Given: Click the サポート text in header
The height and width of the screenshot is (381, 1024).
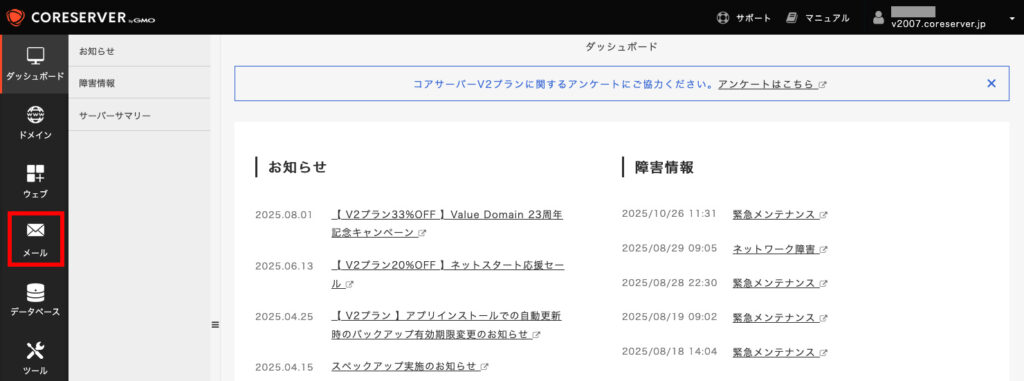Looking at the screenshot, I should point(753,18).
